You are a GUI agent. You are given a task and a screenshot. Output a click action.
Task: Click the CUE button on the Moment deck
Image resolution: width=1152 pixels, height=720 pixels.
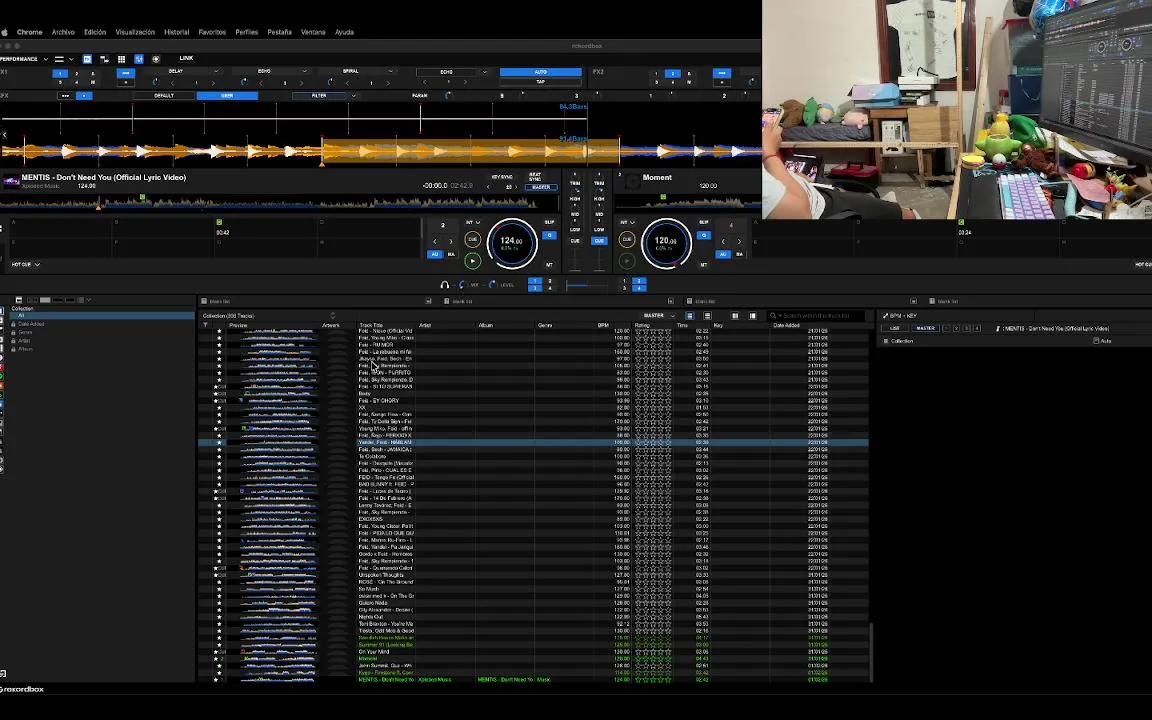pos(627,240)
